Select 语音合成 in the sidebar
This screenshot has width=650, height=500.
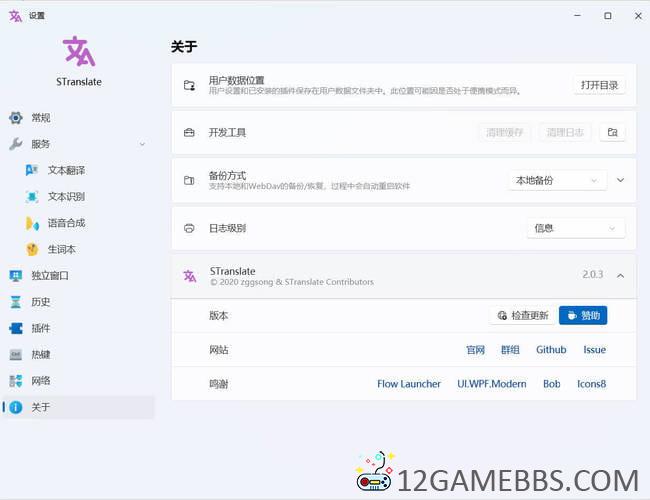tap(66, 222)
